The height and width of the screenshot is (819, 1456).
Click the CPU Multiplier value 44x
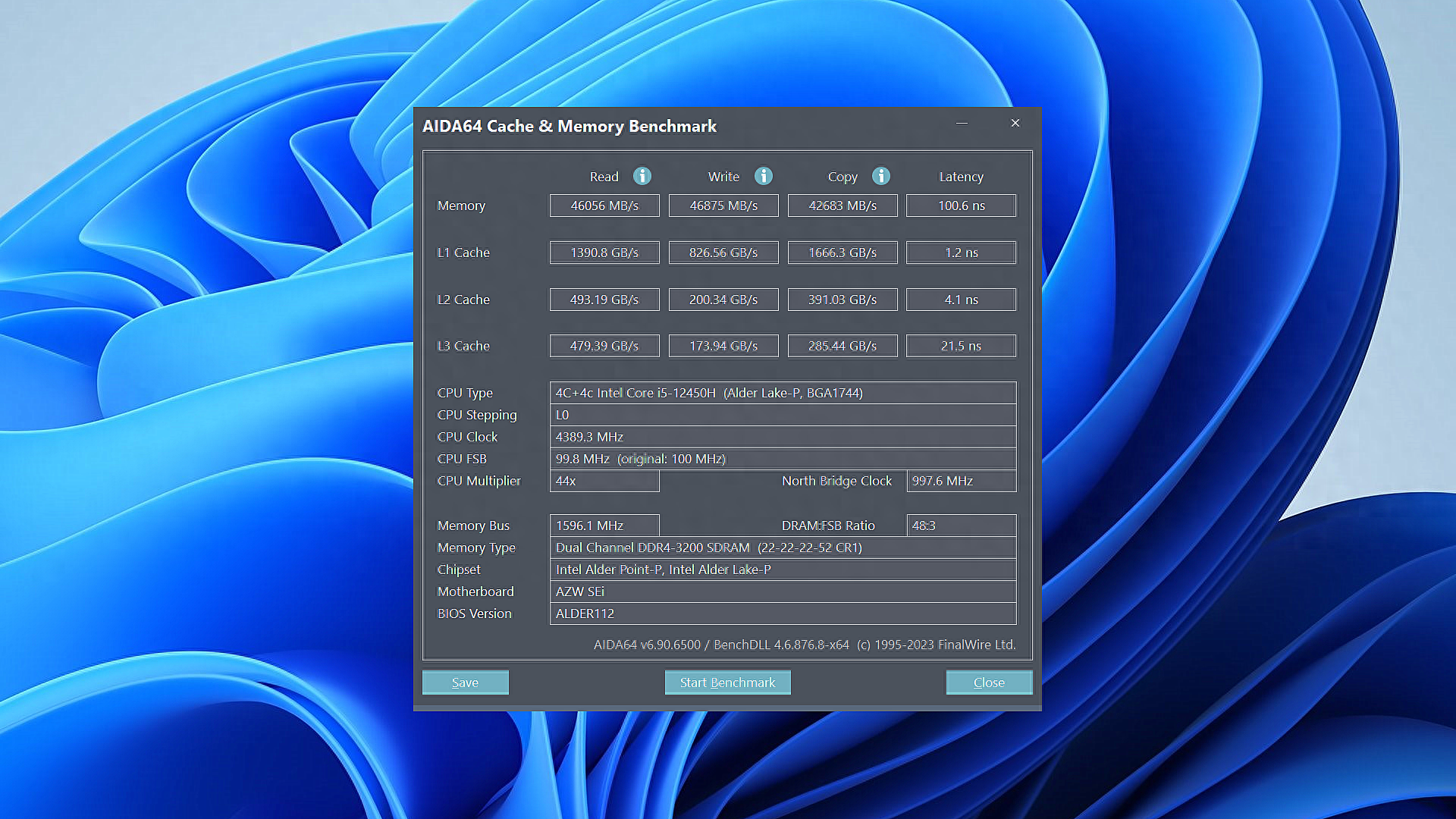(x=604, y=481)
